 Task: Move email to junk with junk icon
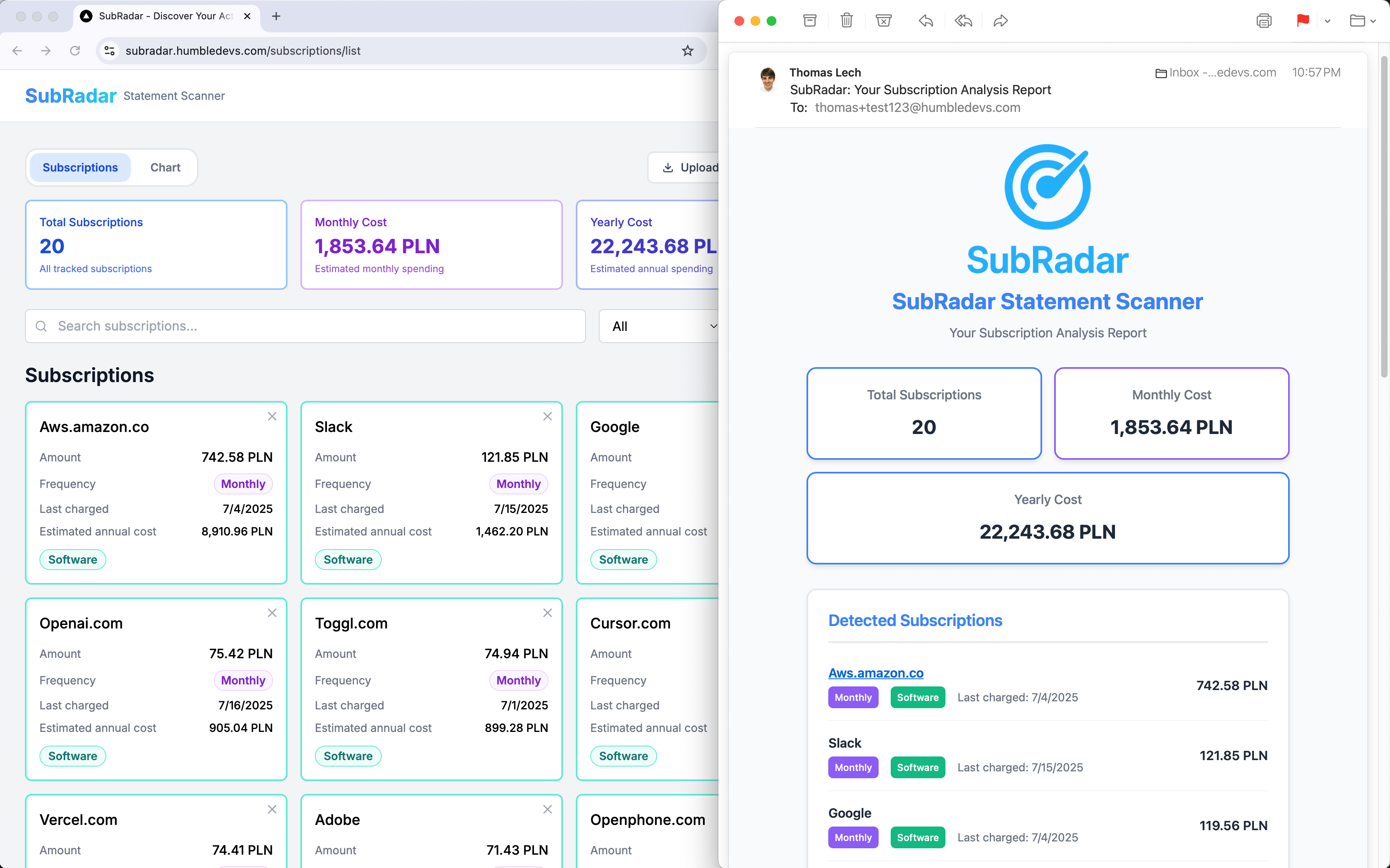pos(883,21)
